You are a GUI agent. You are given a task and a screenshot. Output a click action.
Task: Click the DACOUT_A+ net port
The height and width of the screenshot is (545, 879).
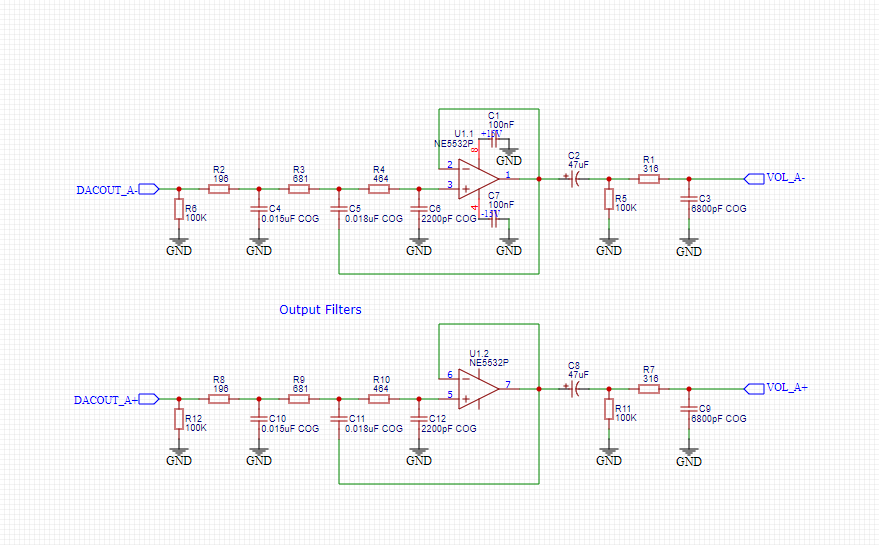coord(149,399)
